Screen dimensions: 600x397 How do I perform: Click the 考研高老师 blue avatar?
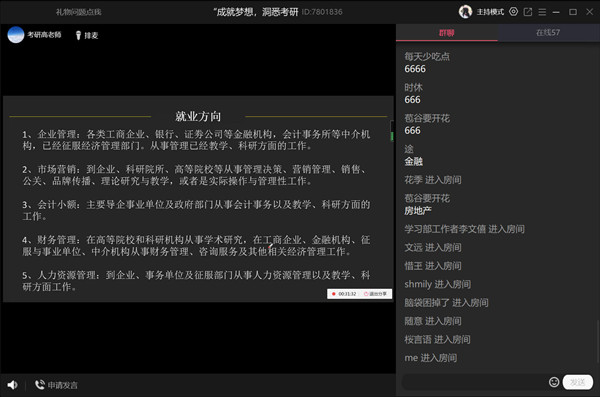click(16, 35)
